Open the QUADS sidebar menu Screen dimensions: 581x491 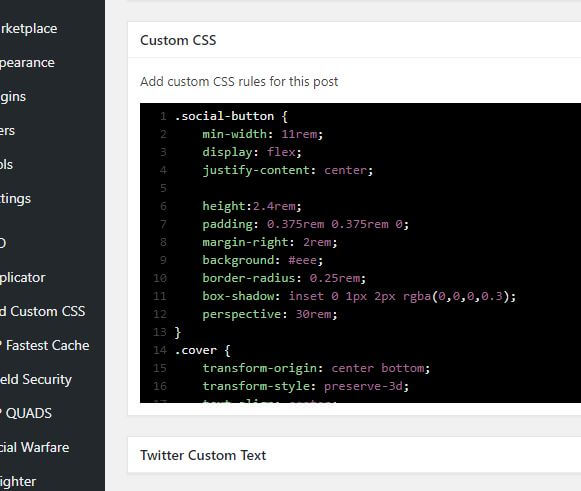[26, 413]
